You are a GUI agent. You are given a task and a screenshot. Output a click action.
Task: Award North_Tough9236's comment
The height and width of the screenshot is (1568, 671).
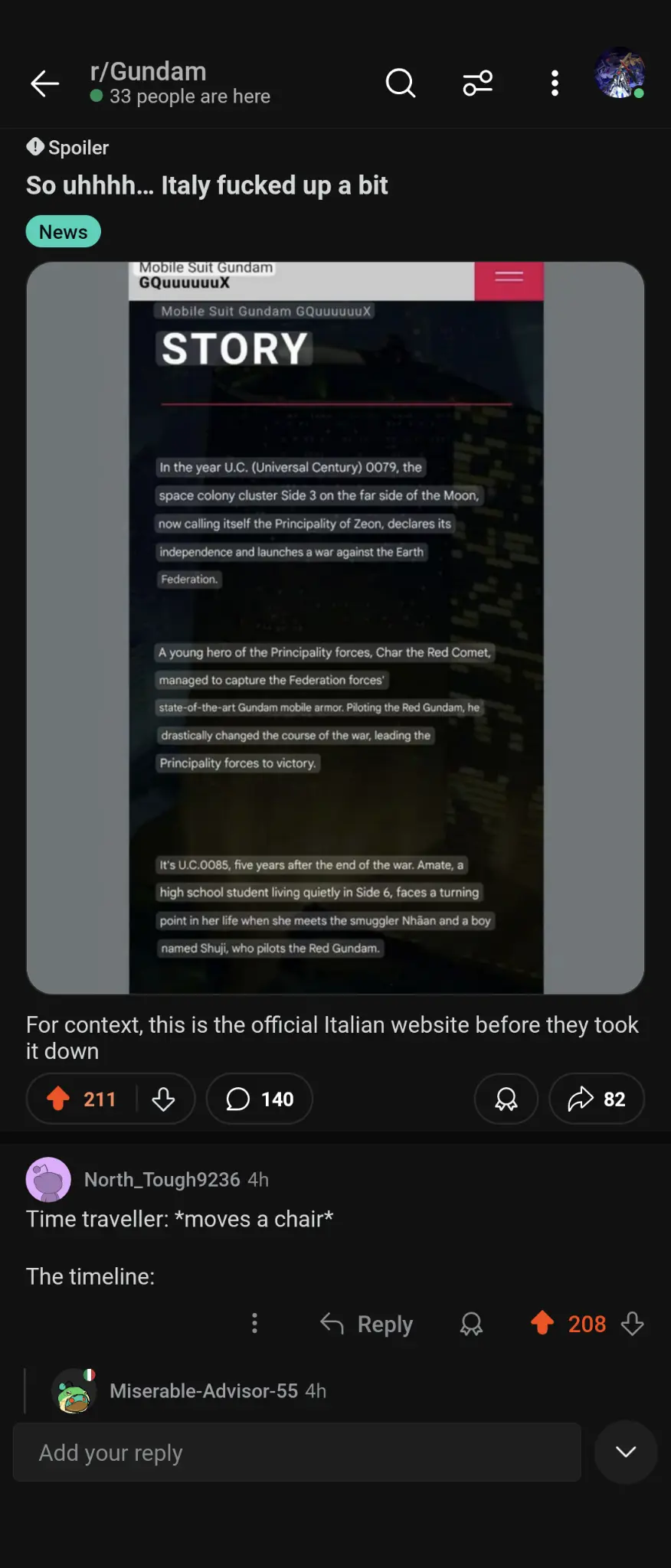pyautogui.click(x=471, y=1324)
